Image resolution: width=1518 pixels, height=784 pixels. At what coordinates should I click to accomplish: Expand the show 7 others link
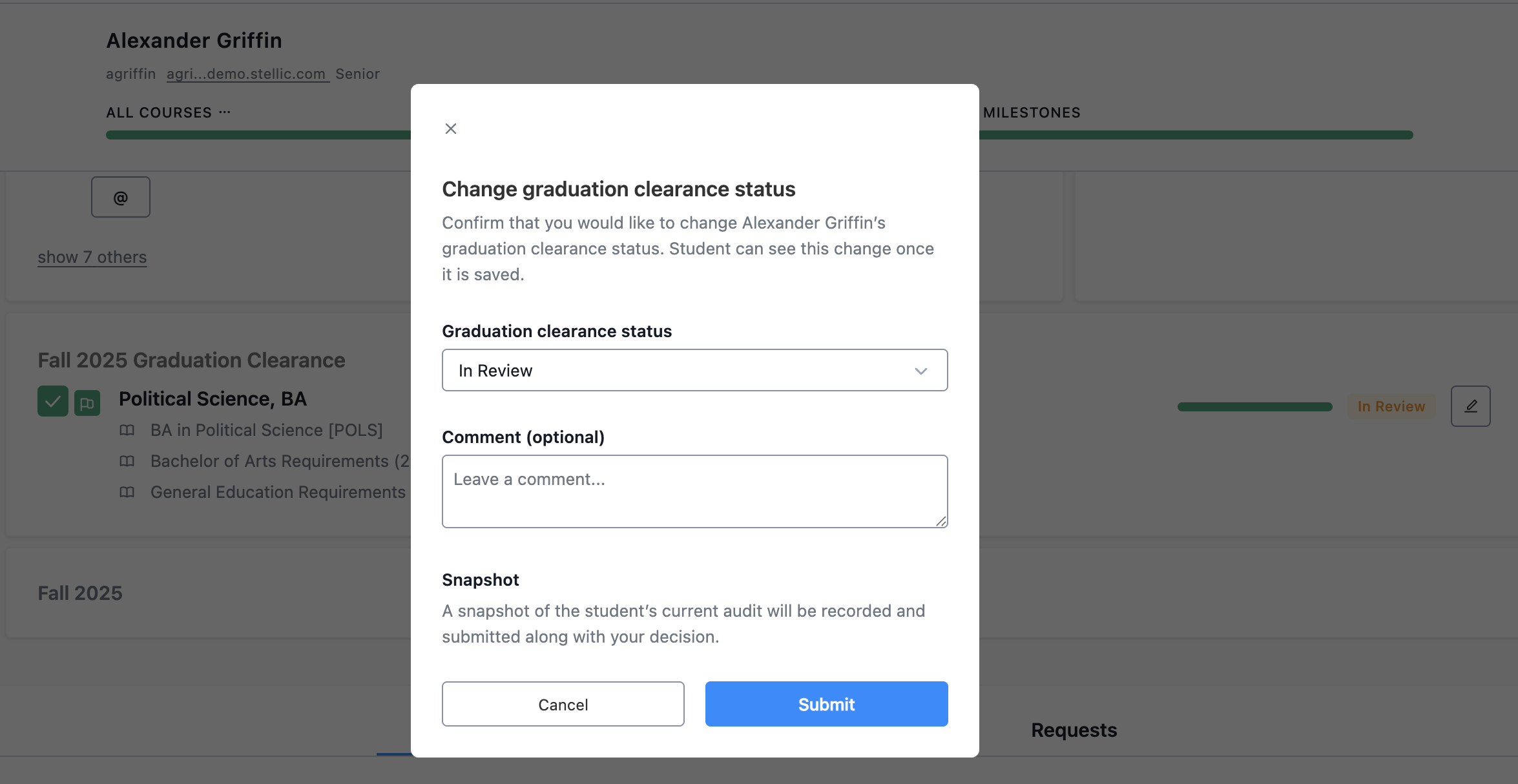click(92, 257)
